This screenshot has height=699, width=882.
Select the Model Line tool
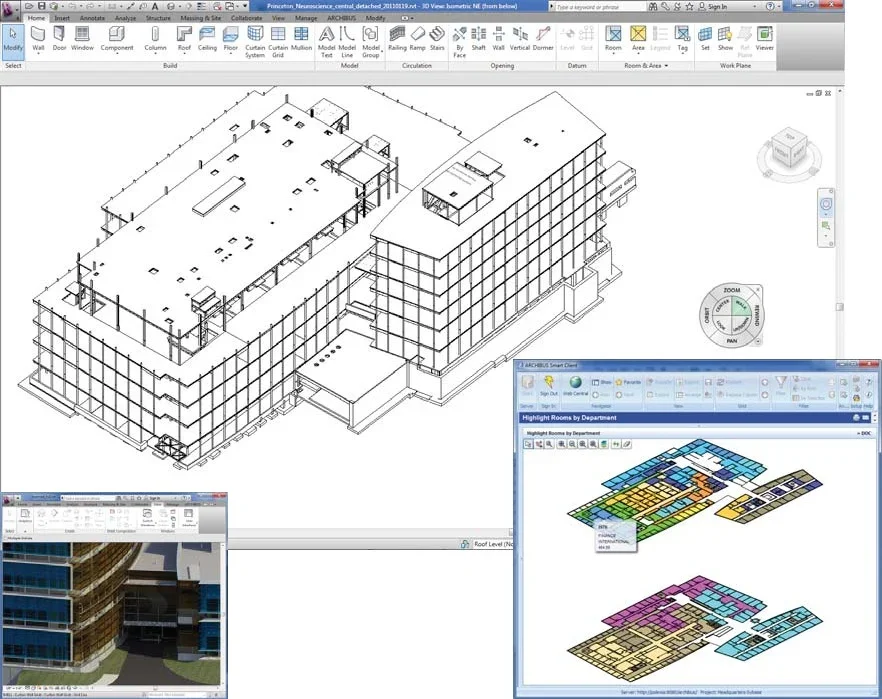click(x=347, y=42)
